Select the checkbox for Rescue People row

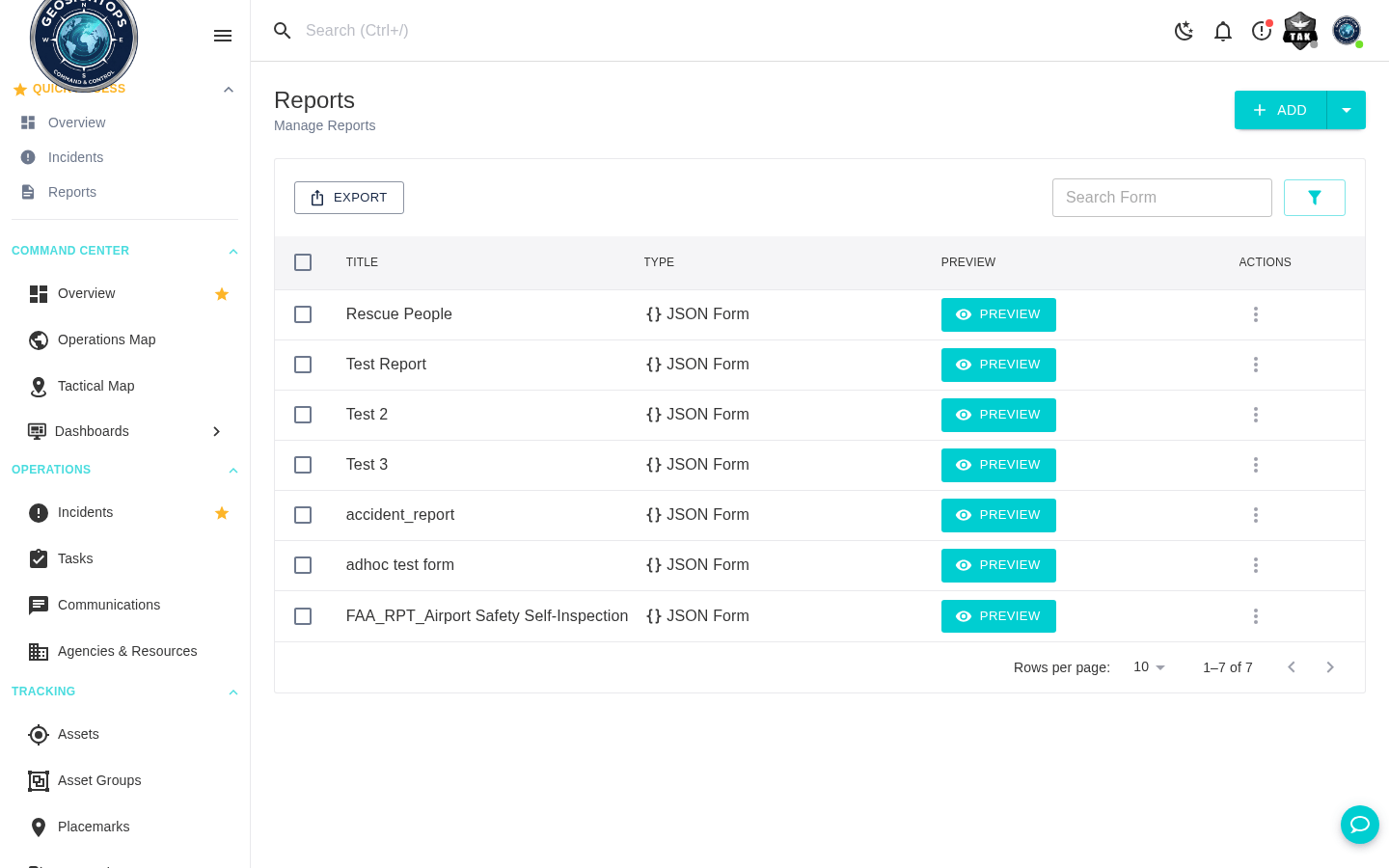tap(303, 314)
